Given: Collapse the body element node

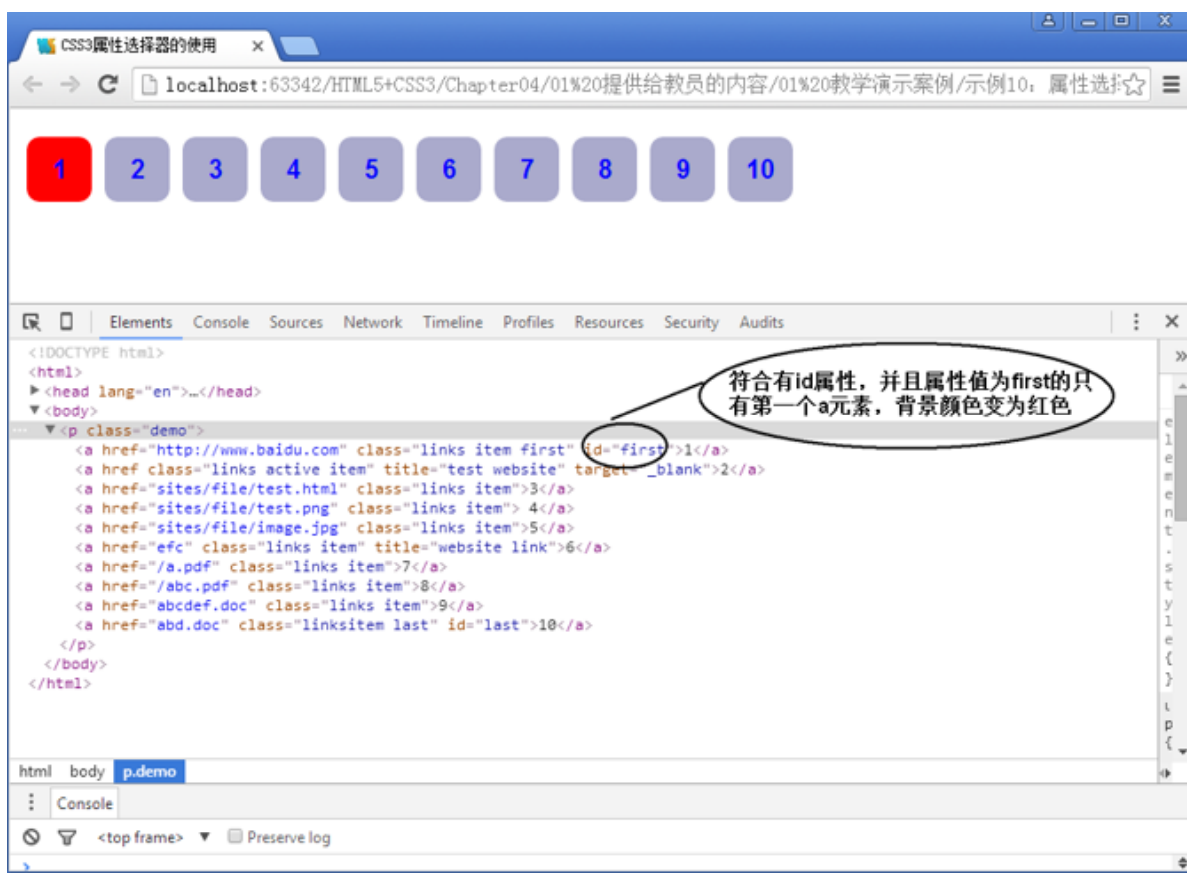Looking at the screenshot, I should point(34,410).
